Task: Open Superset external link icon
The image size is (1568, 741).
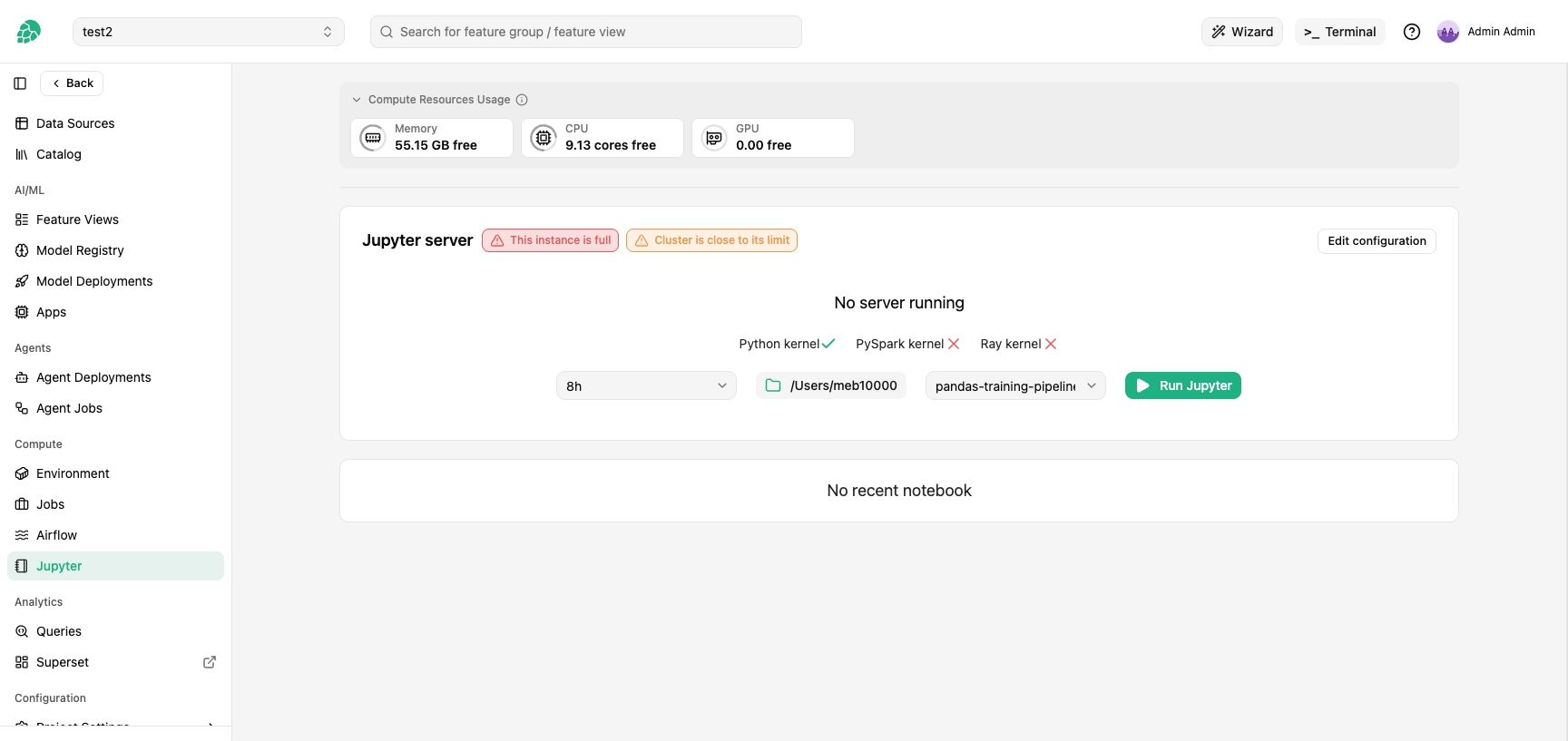Action: coord(210,662)
